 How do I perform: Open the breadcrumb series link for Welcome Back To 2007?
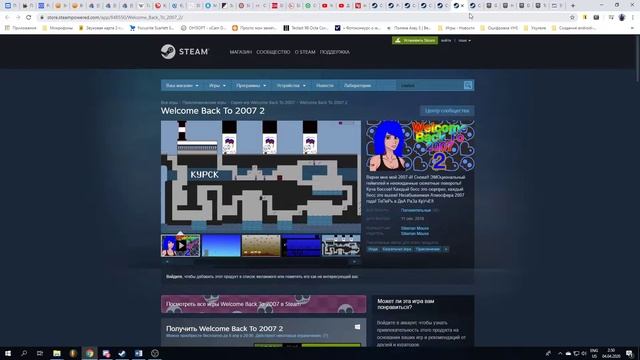pyautogui.click(x=262, y=102)
